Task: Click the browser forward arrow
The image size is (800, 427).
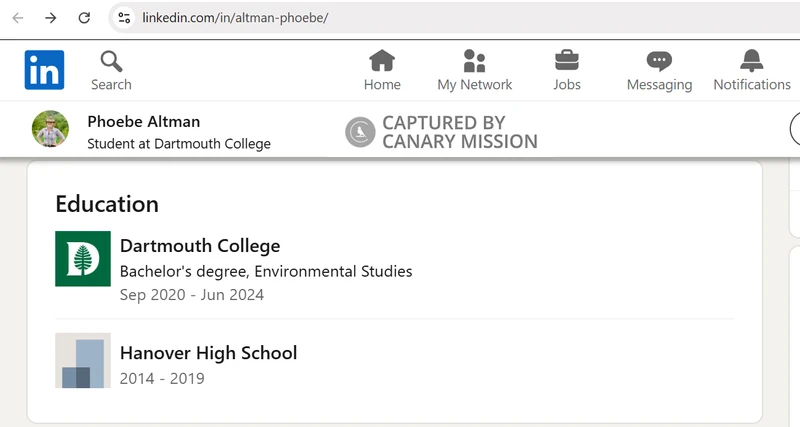Action: 51,18
